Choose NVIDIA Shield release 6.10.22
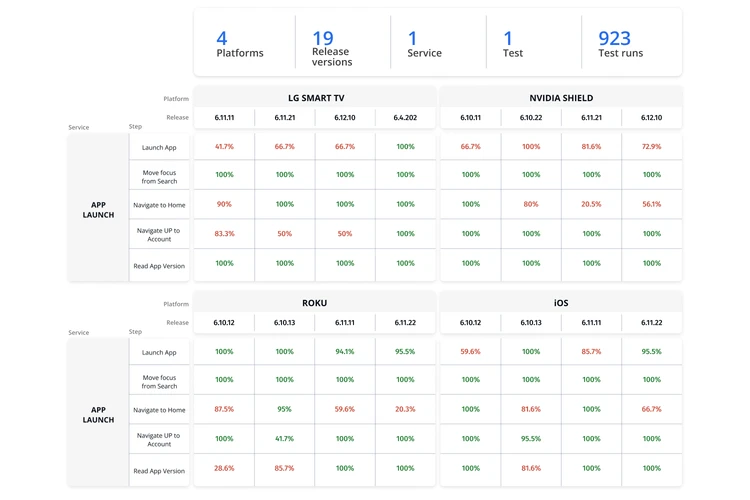 531,117
